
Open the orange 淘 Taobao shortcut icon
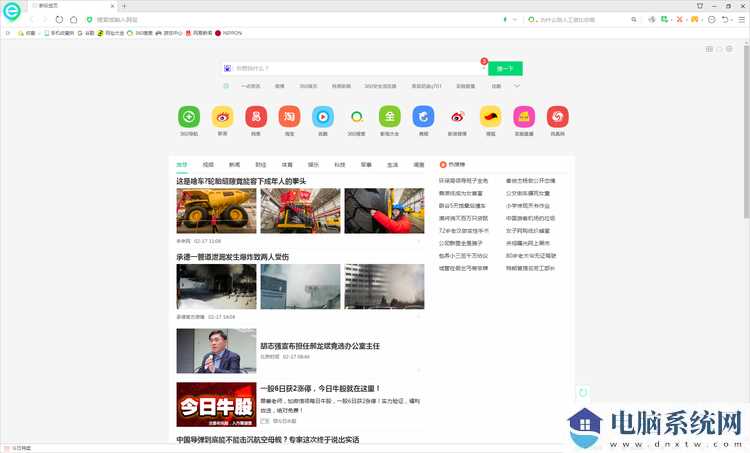coord(289,117)
